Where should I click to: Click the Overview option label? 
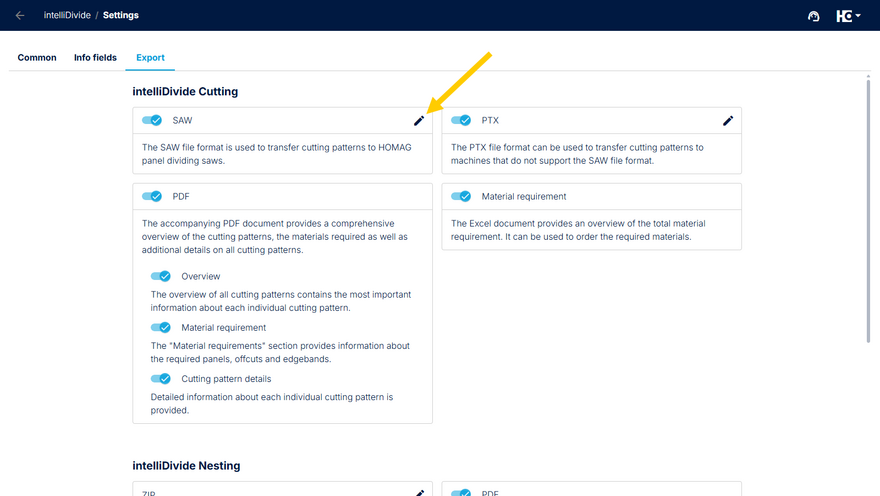pos(200,277)
